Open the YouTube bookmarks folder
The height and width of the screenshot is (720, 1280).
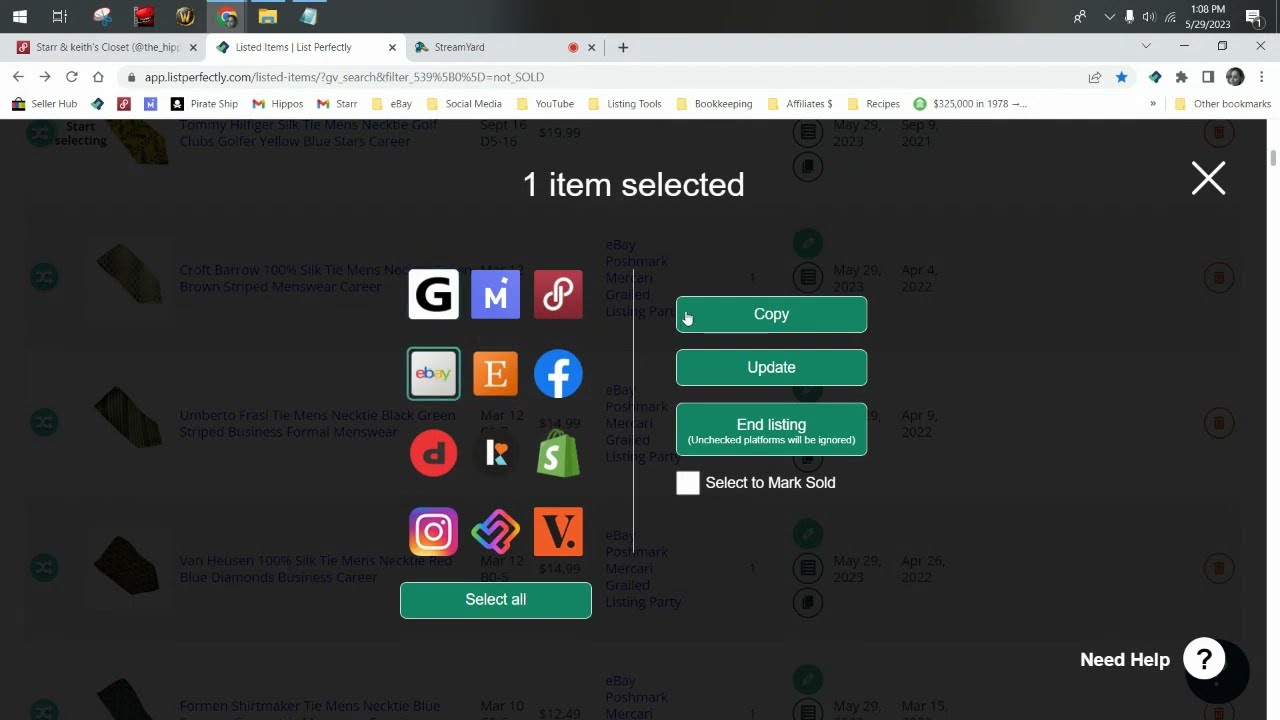(x=545, y=103)
